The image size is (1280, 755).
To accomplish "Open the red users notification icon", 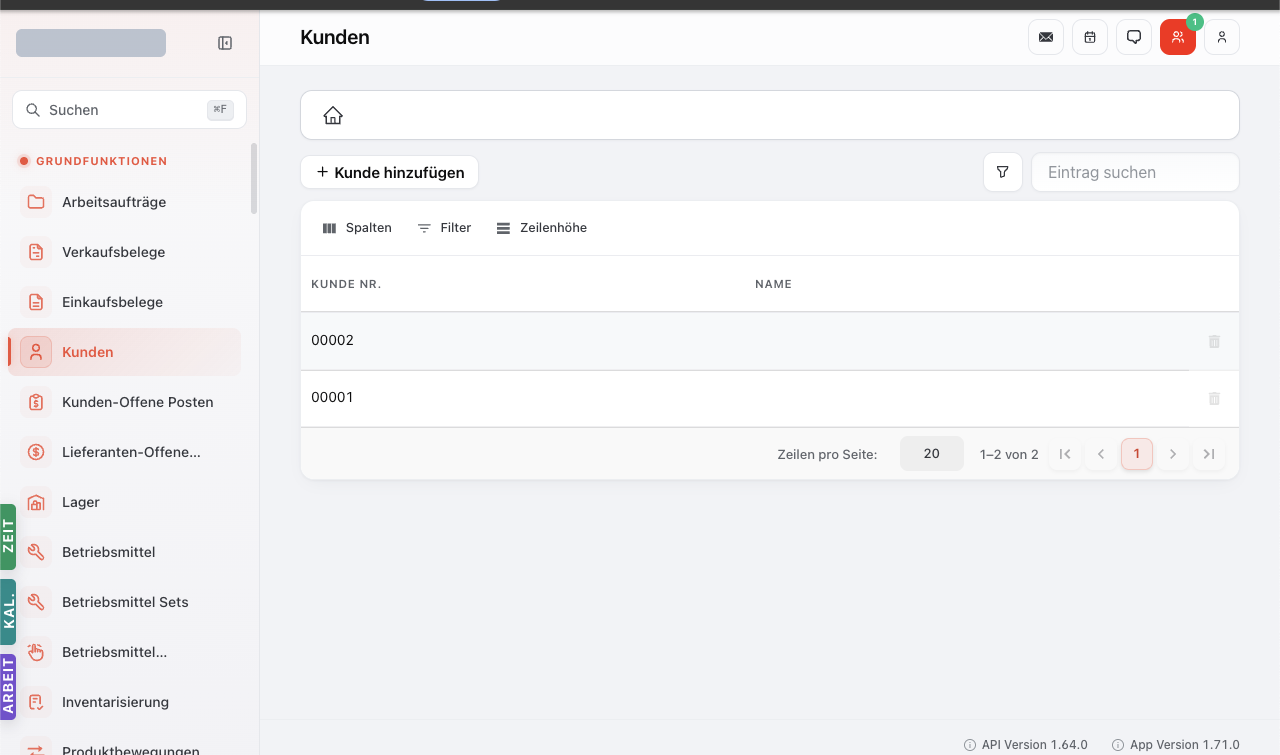I will pos(1178,37).
